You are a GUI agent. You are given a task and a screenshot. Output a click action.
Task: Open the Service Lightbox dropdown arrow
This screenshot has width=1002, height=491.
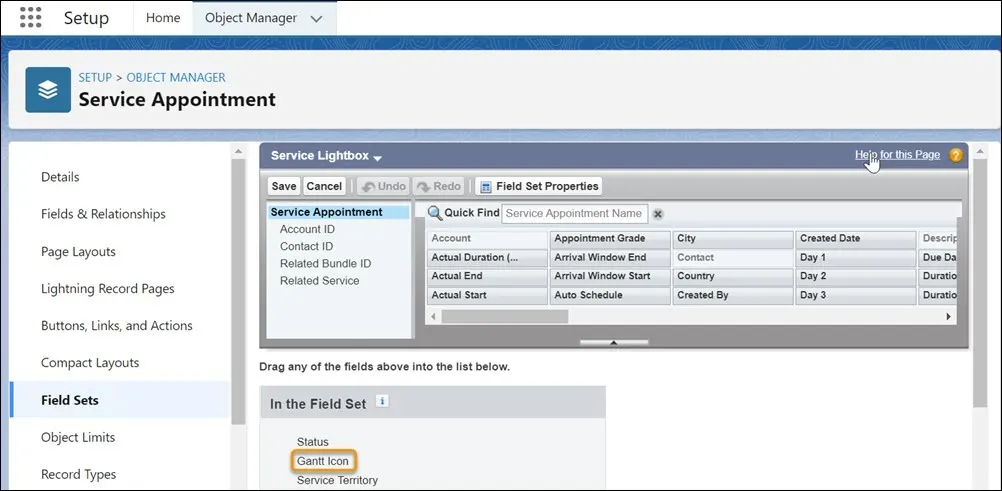click(x=378, y=158)
